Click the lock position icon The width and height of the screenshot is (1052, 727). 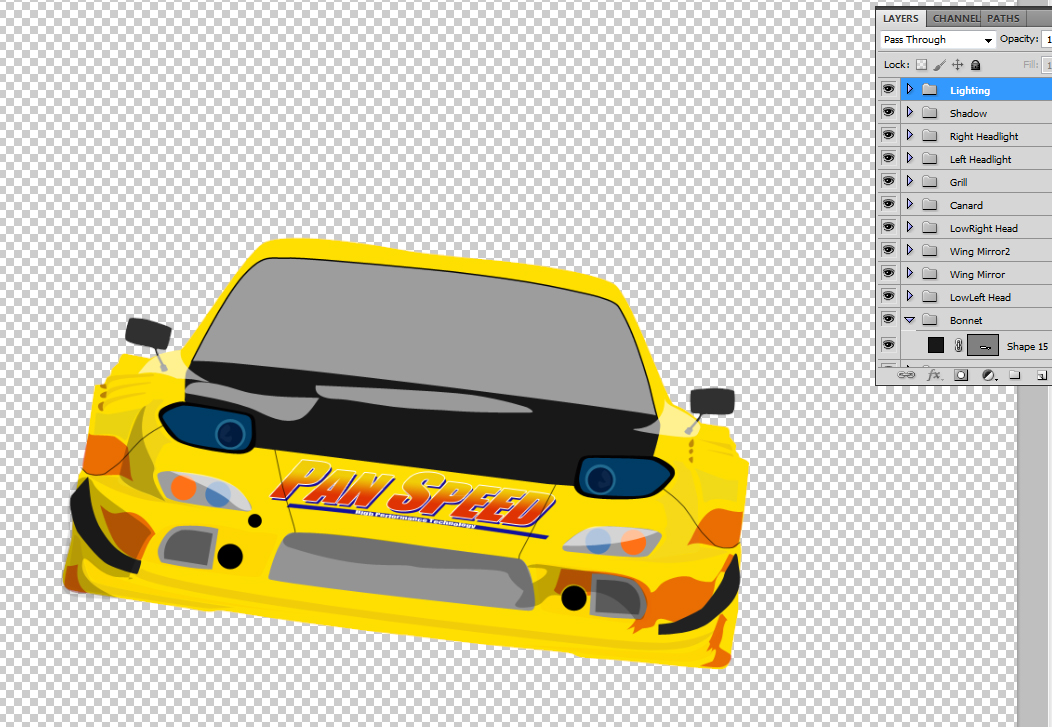(957, 65)
